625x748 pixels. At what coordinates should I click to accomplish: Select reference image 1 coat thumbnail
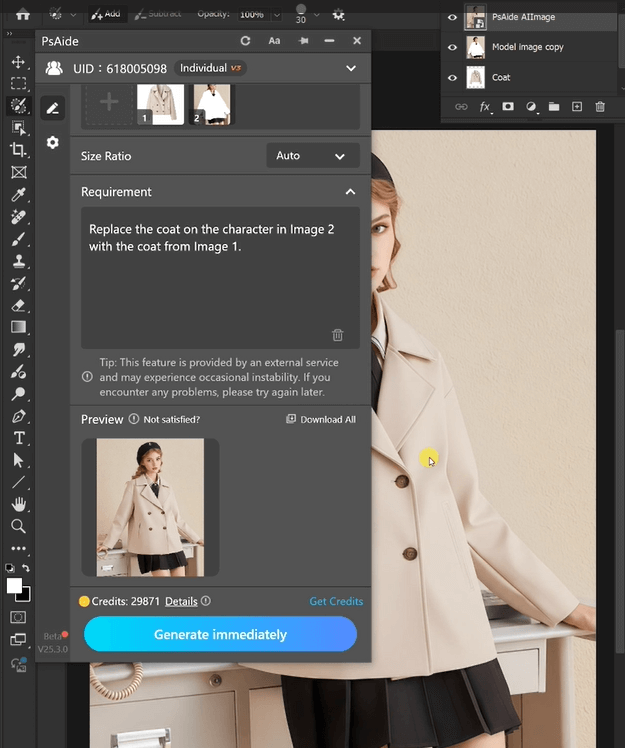(x=160, y=104)
